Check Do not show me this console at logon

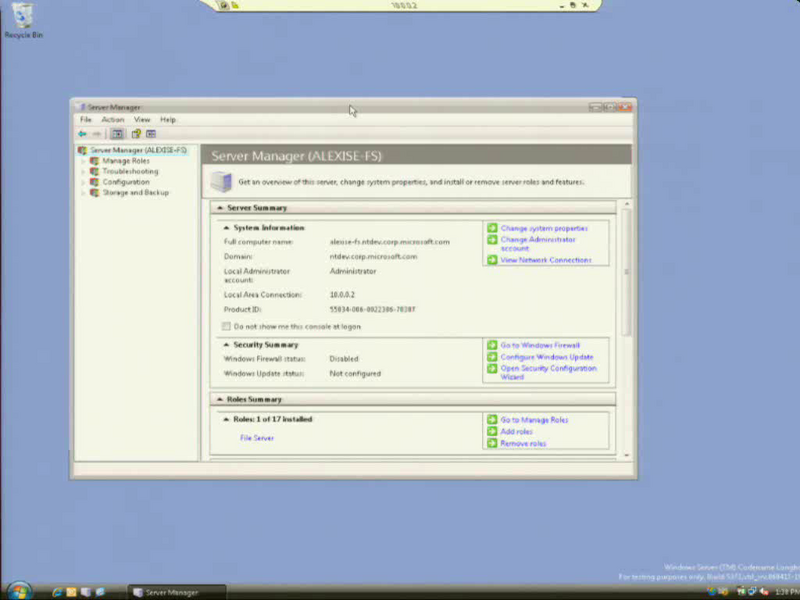[x=226, y=326]
